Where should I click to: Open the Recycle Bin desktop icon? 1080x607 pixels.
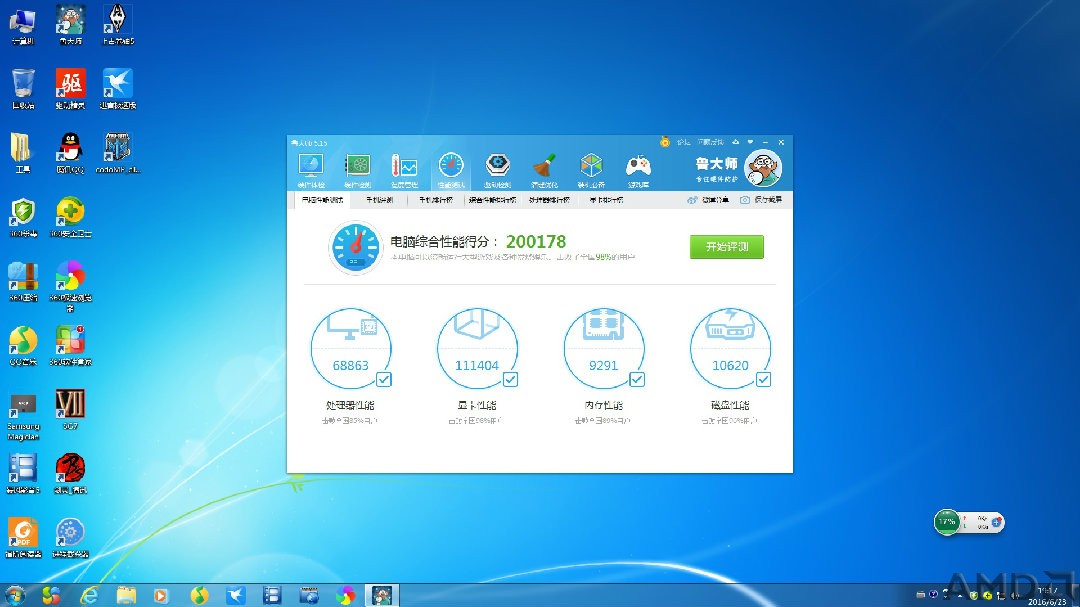(x=23, y=90)
